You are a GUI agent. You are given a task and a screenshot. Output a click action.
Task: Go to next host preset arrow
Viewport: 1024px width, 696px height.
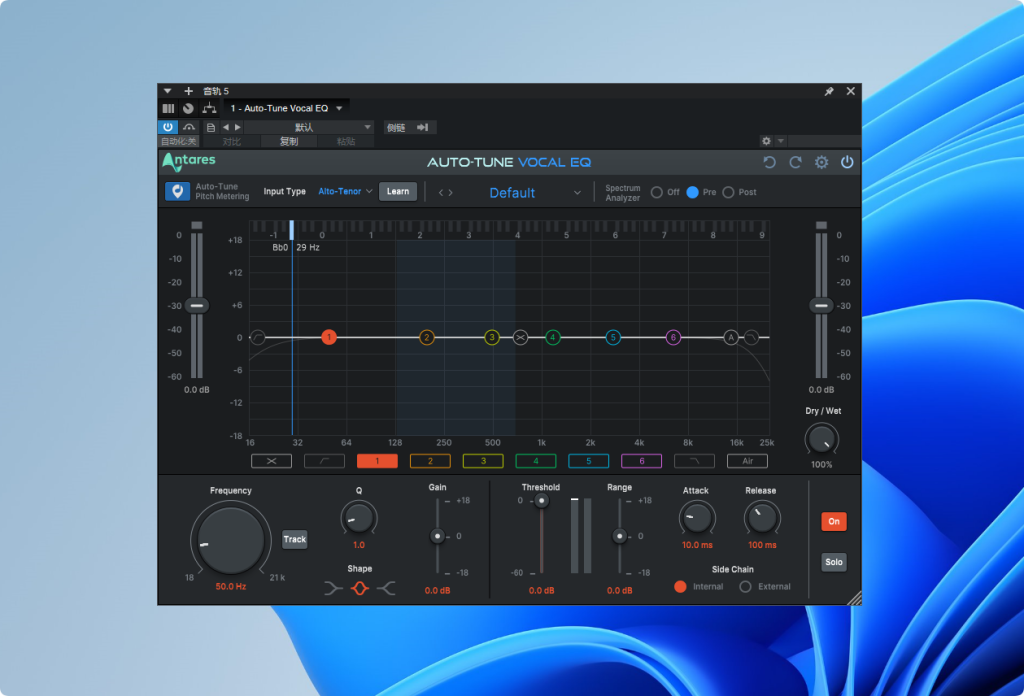coord(238,127)
